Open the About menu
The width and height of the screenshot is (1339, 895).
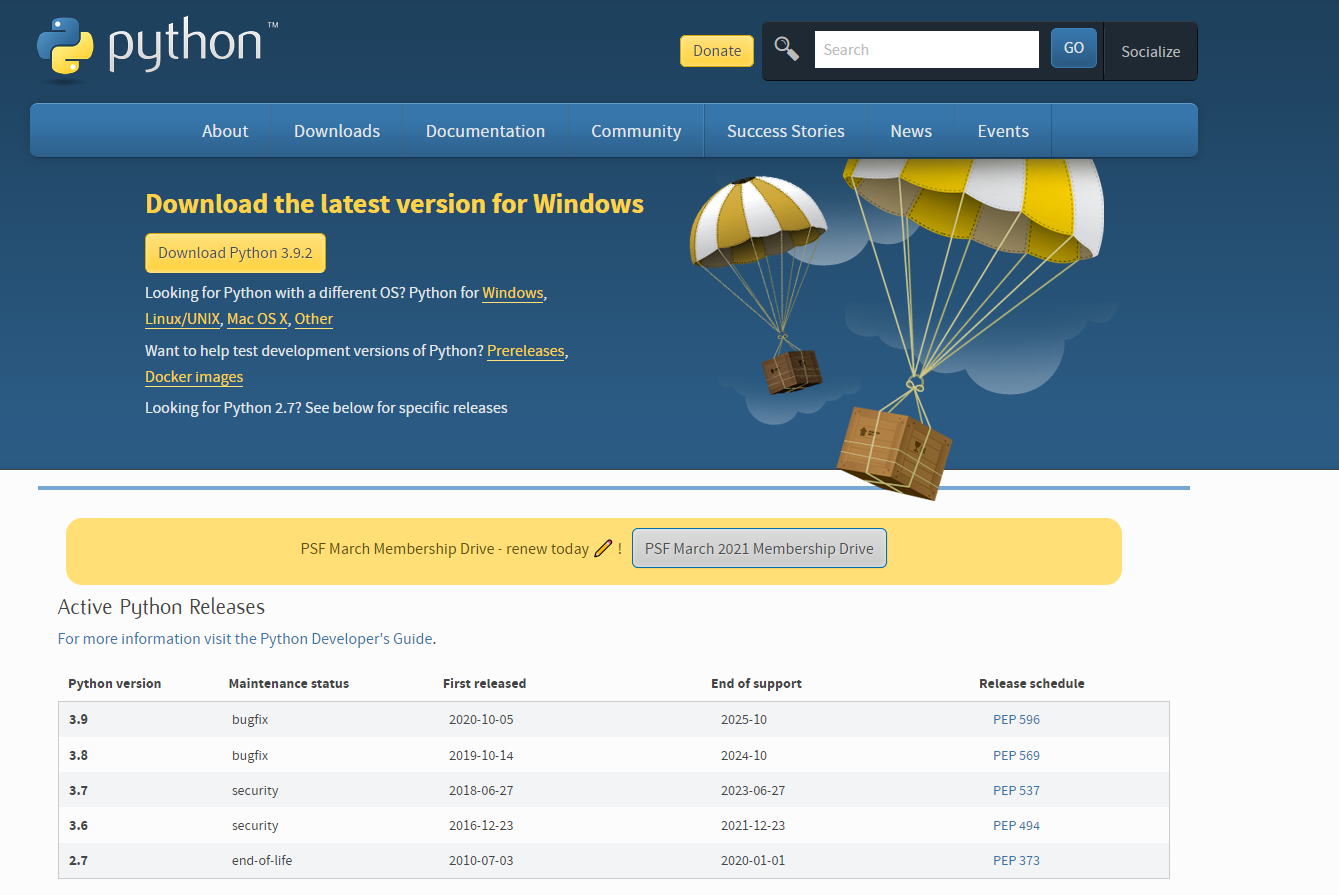click(225, 131)
